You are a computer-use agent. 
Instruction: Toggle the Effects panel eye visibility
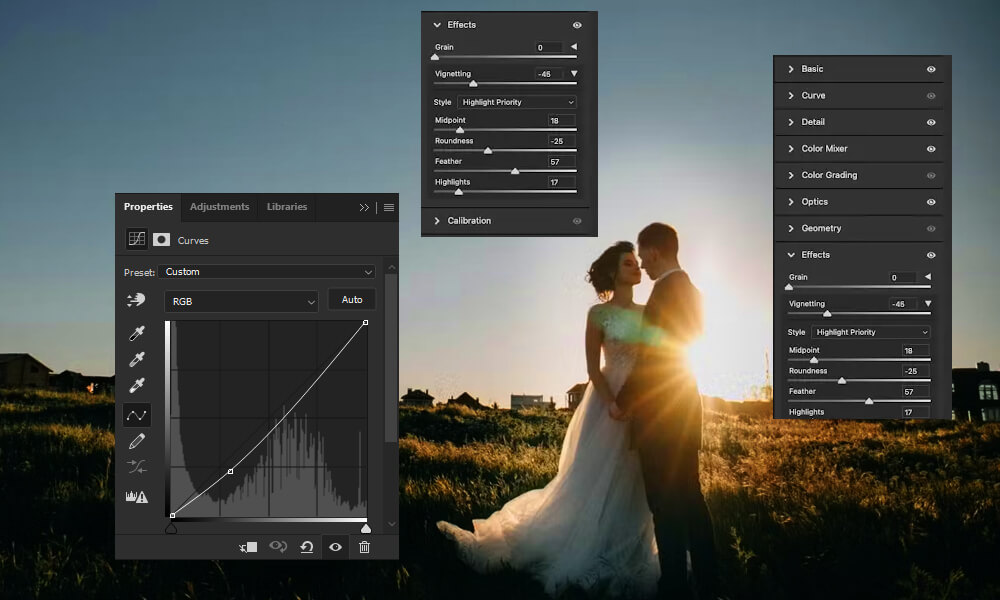578,24
